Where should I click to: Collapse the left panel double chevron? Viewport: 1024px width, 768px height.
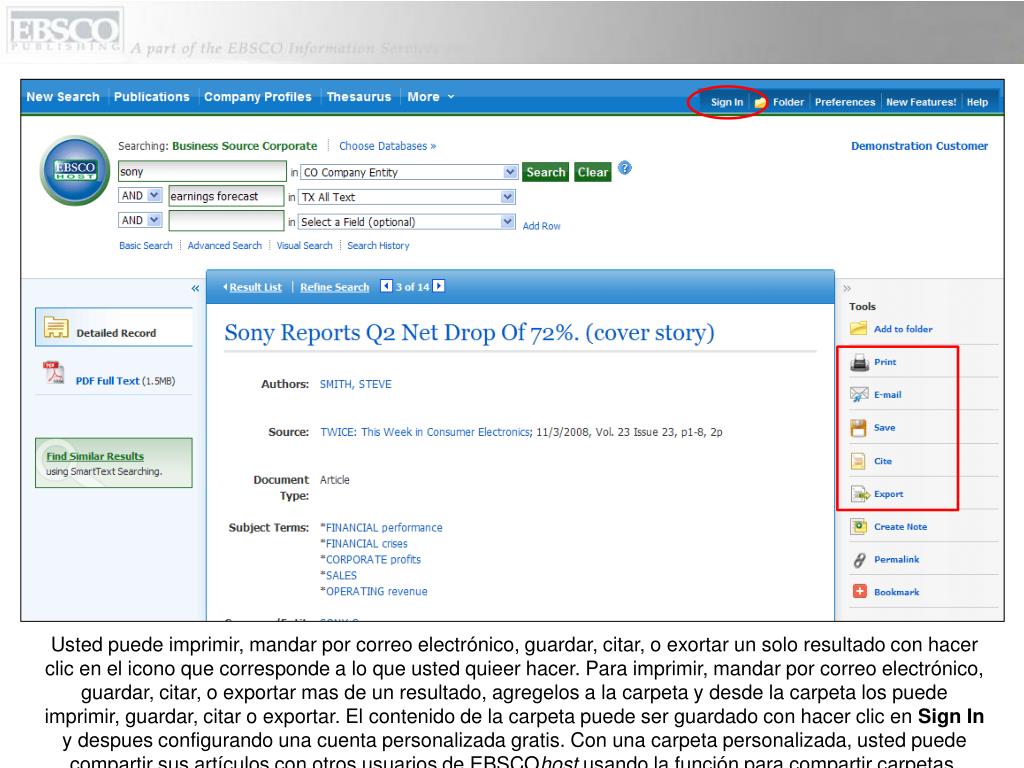[x=195, y=288]
